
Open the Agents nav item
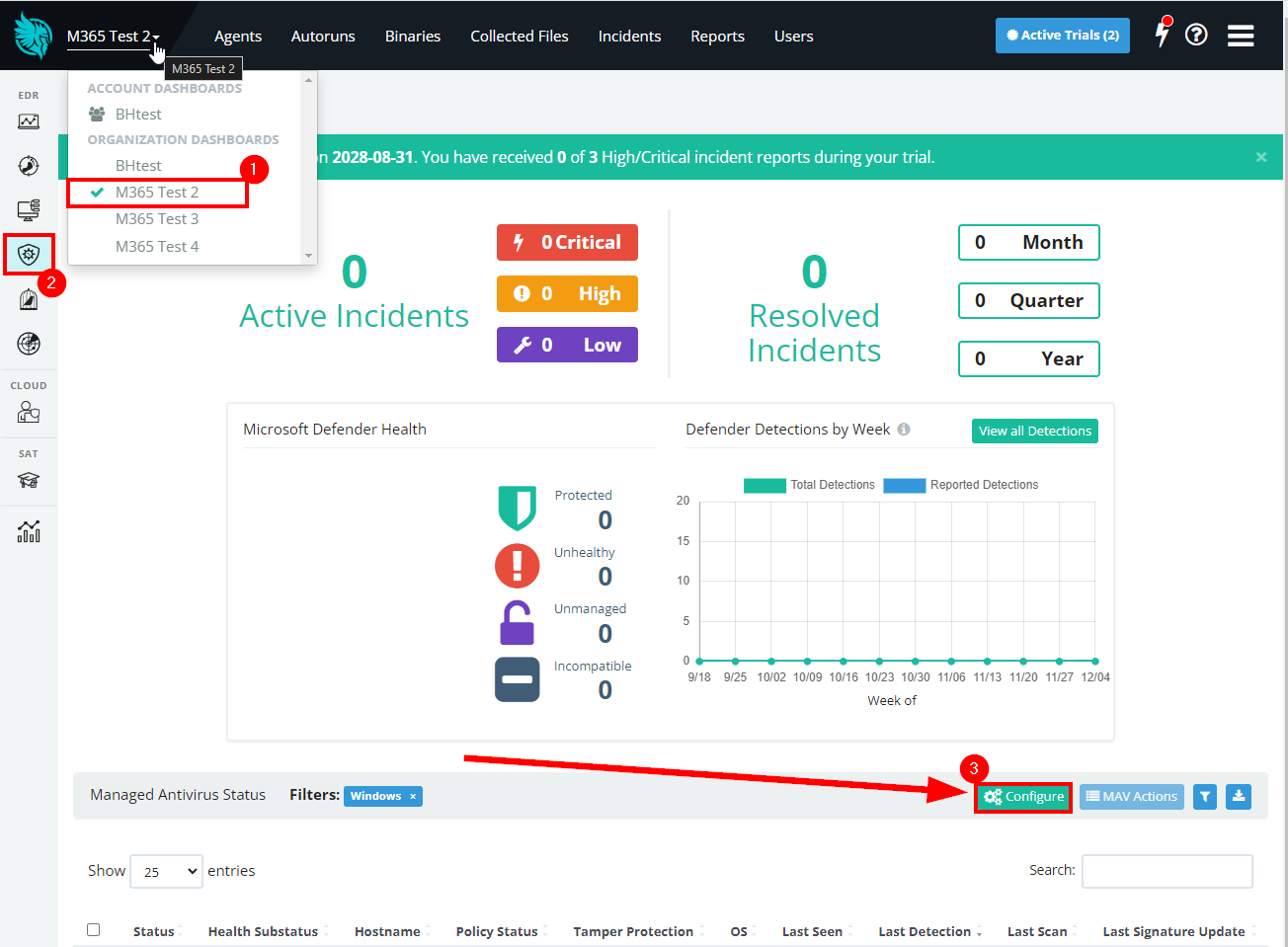[238, 37]
